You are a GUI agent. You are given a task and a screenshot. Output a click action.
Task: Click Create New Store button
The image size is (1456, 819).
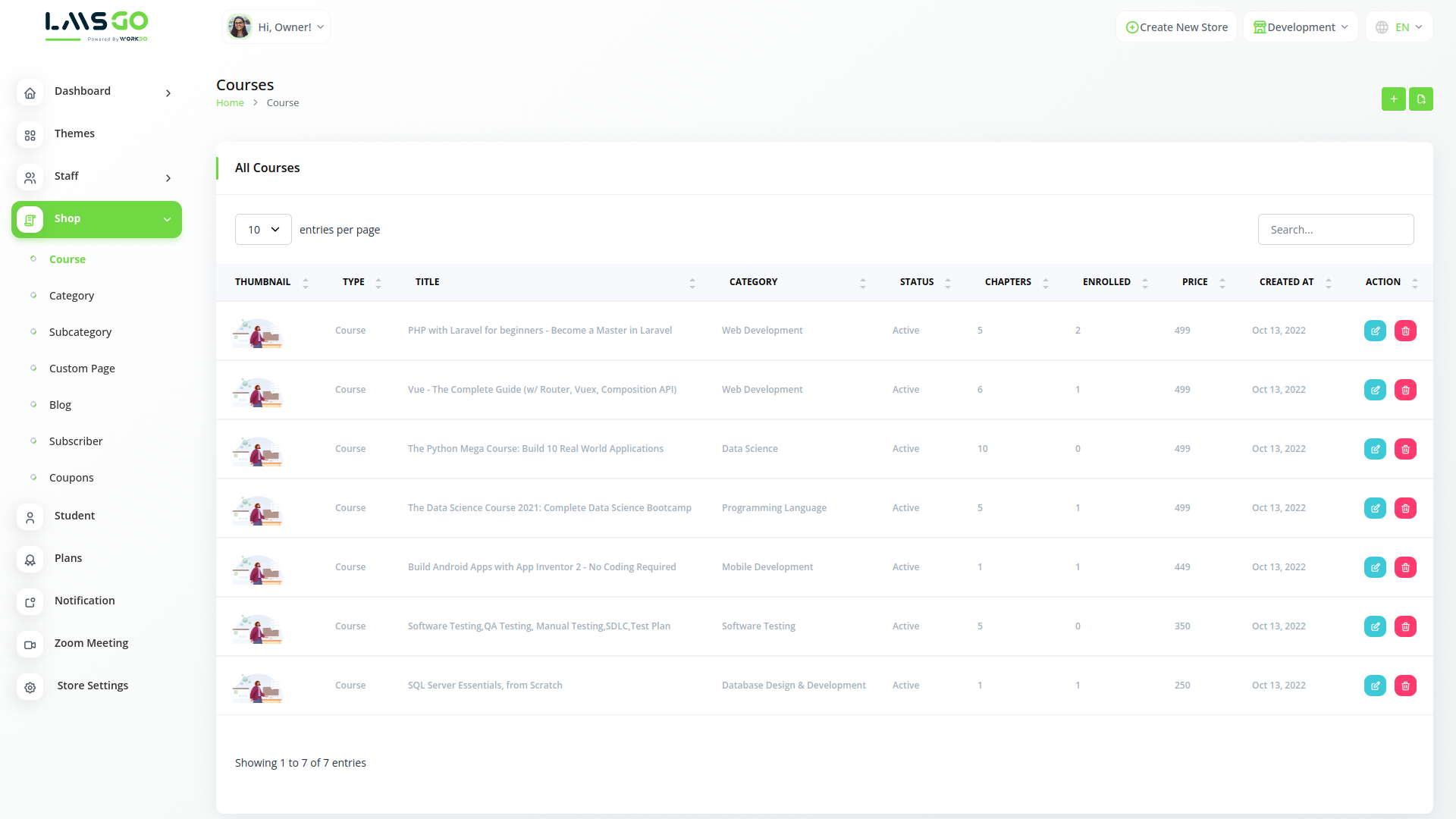tap(1176, 27)
